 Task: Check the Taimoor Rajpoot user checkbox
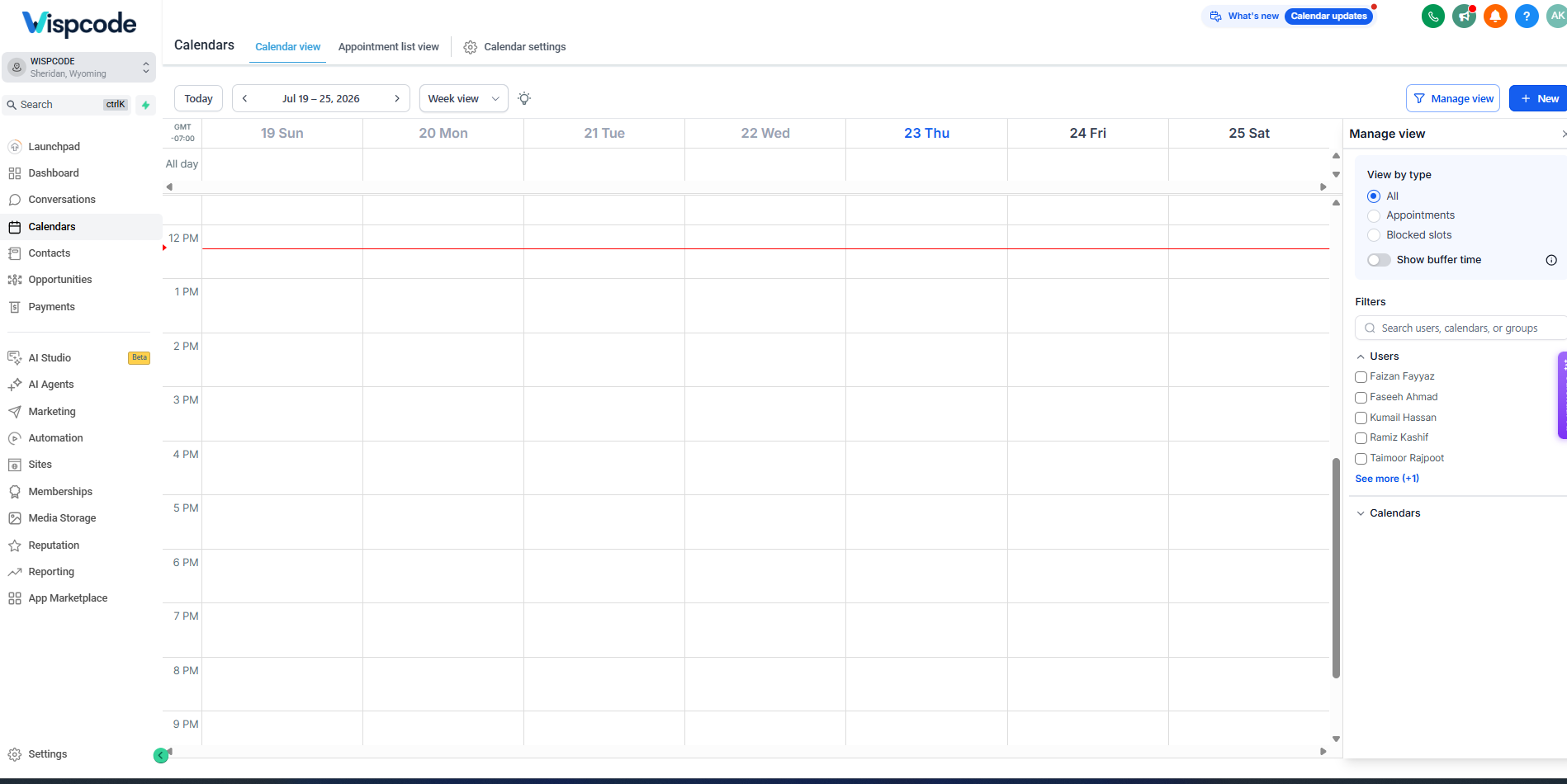click(1361, 459)
